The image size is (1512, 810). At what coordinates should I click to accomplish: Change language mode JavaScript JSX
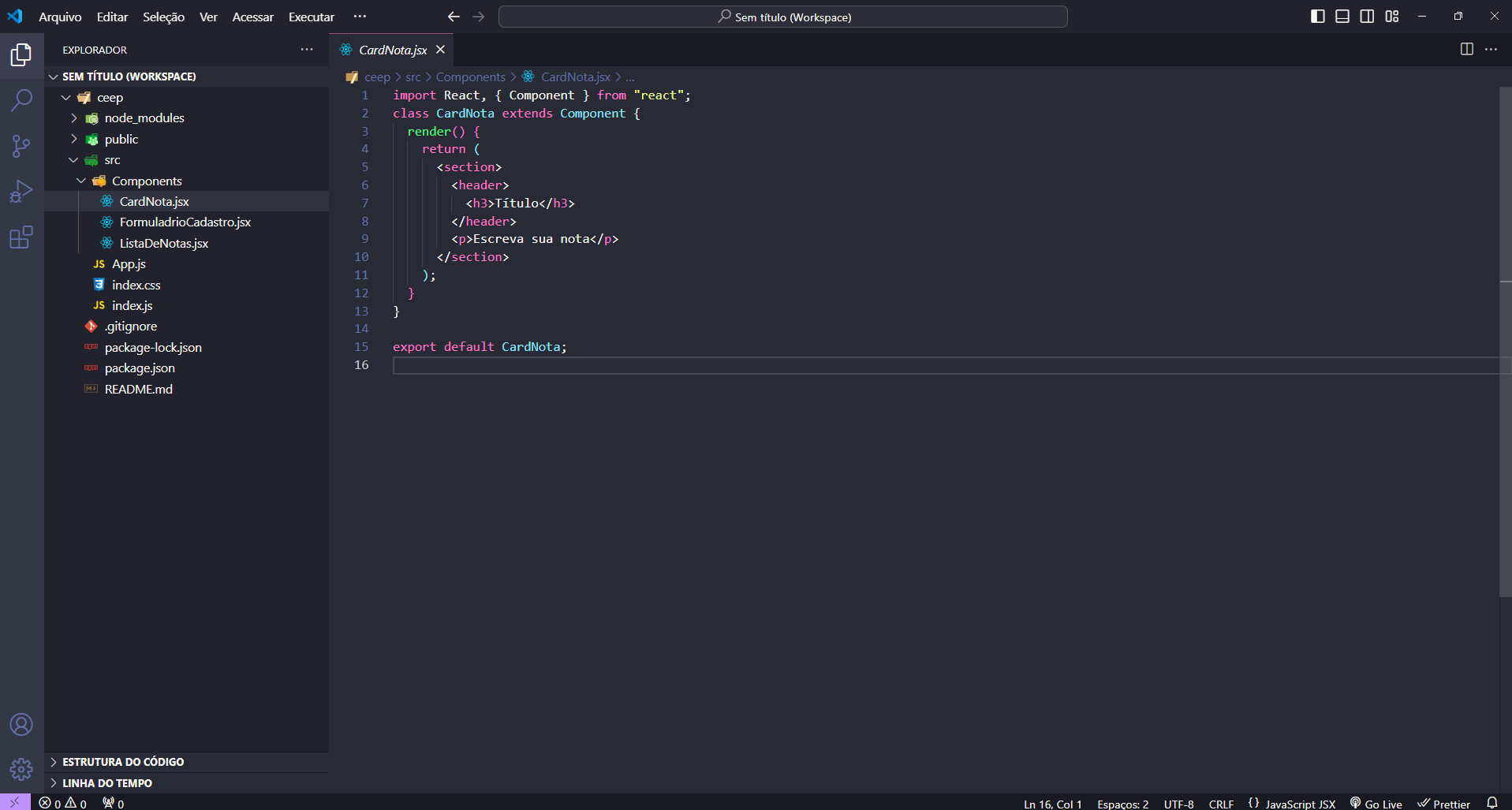pos(1300,804)
